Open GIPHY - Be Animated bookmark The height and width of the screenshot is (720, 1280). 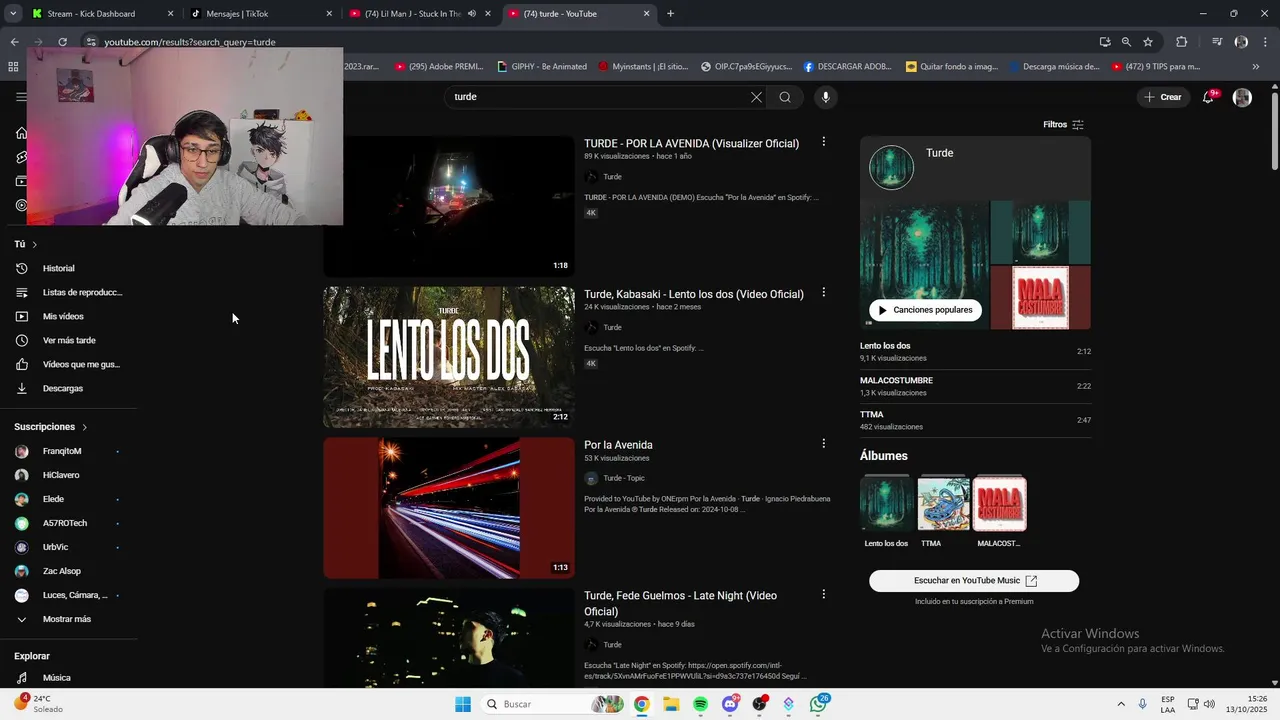point(543,67)
